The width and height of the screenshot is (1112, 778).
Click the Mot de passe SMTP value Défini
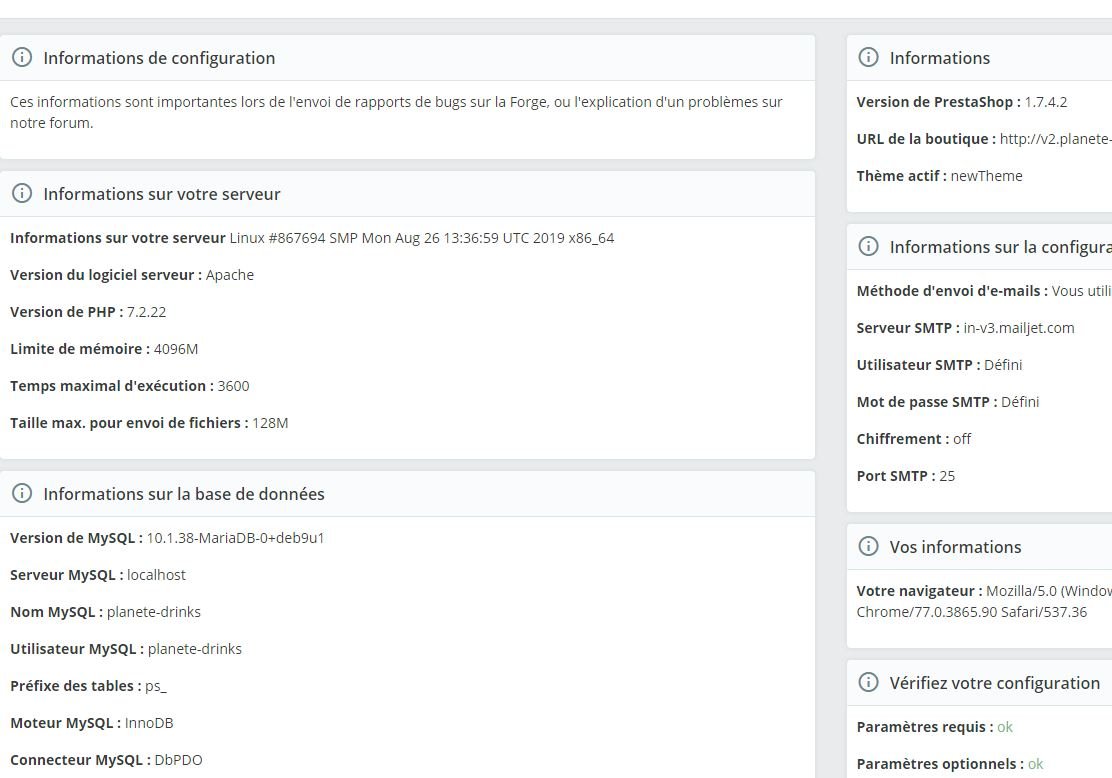click(1020, 402)
